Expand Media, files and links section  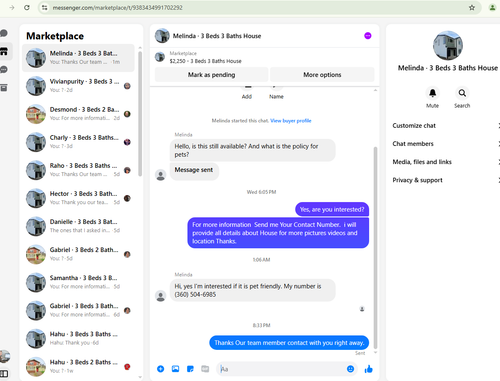tap(446, 162)
